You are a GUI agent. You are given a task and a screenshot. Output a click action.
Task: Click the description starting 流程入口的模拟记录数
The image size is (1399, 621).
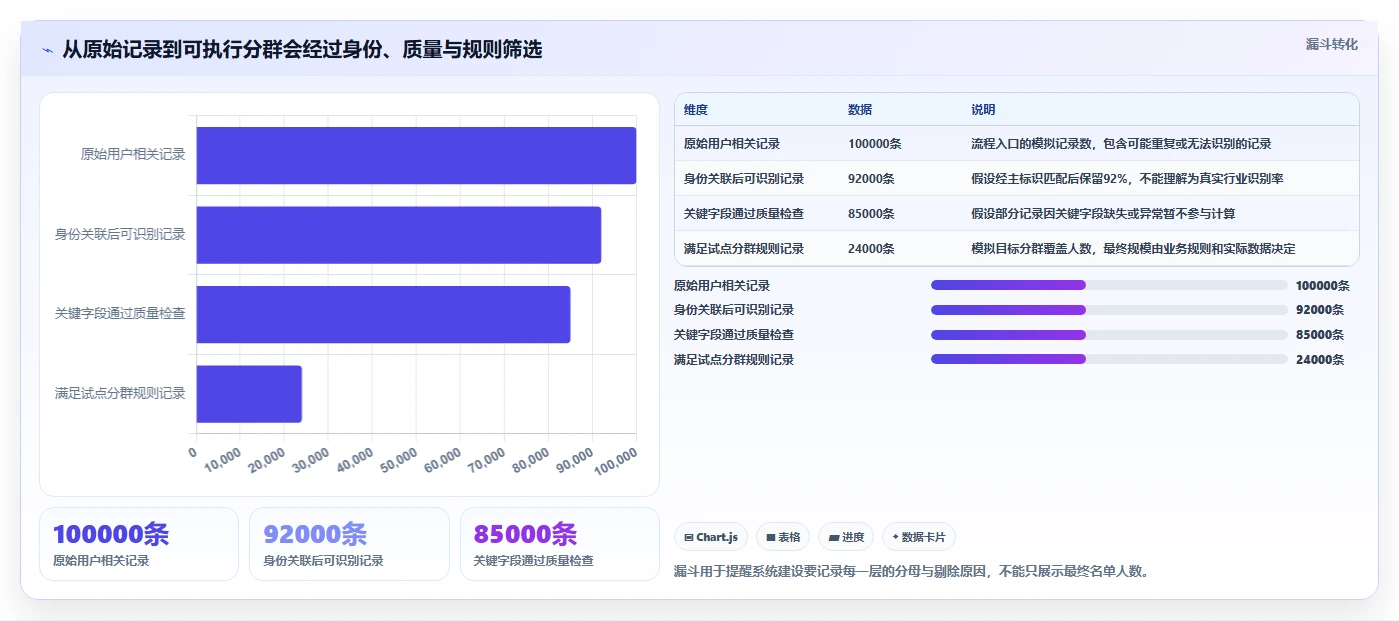(x=1121, y=144)
